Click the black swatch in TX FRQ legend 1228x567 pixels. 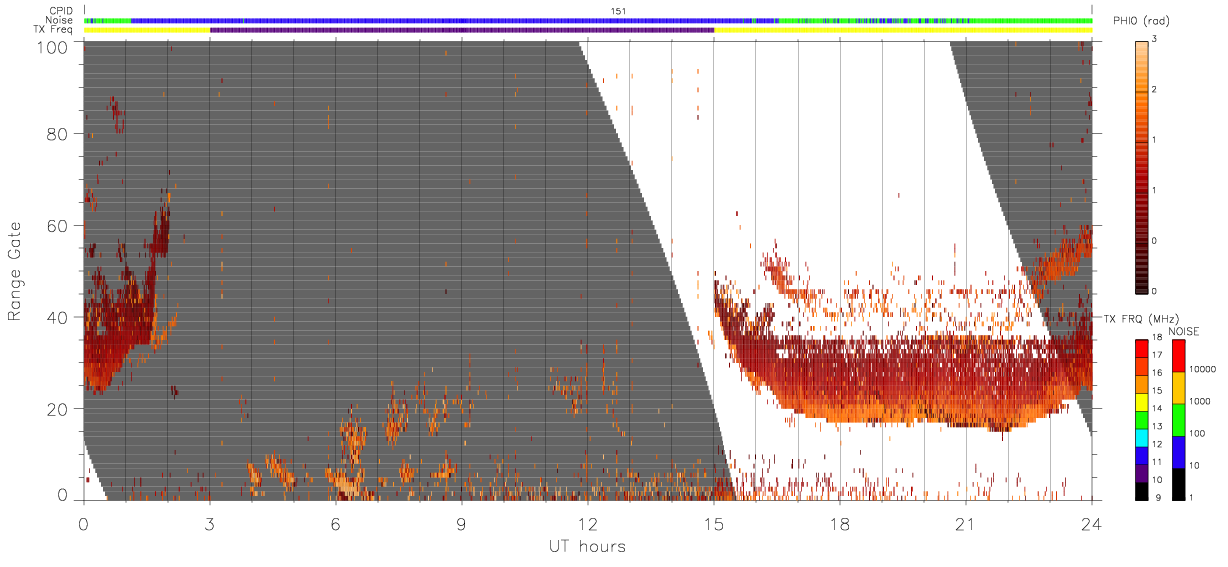pos(1140,493)
